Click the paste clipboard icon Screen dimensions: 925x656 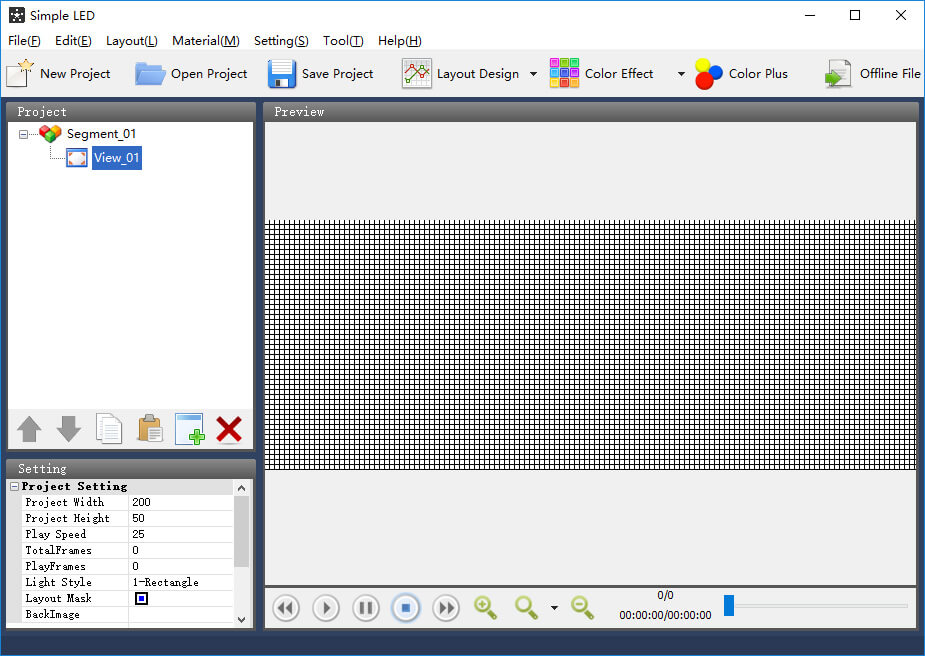(x=150, y=429)
